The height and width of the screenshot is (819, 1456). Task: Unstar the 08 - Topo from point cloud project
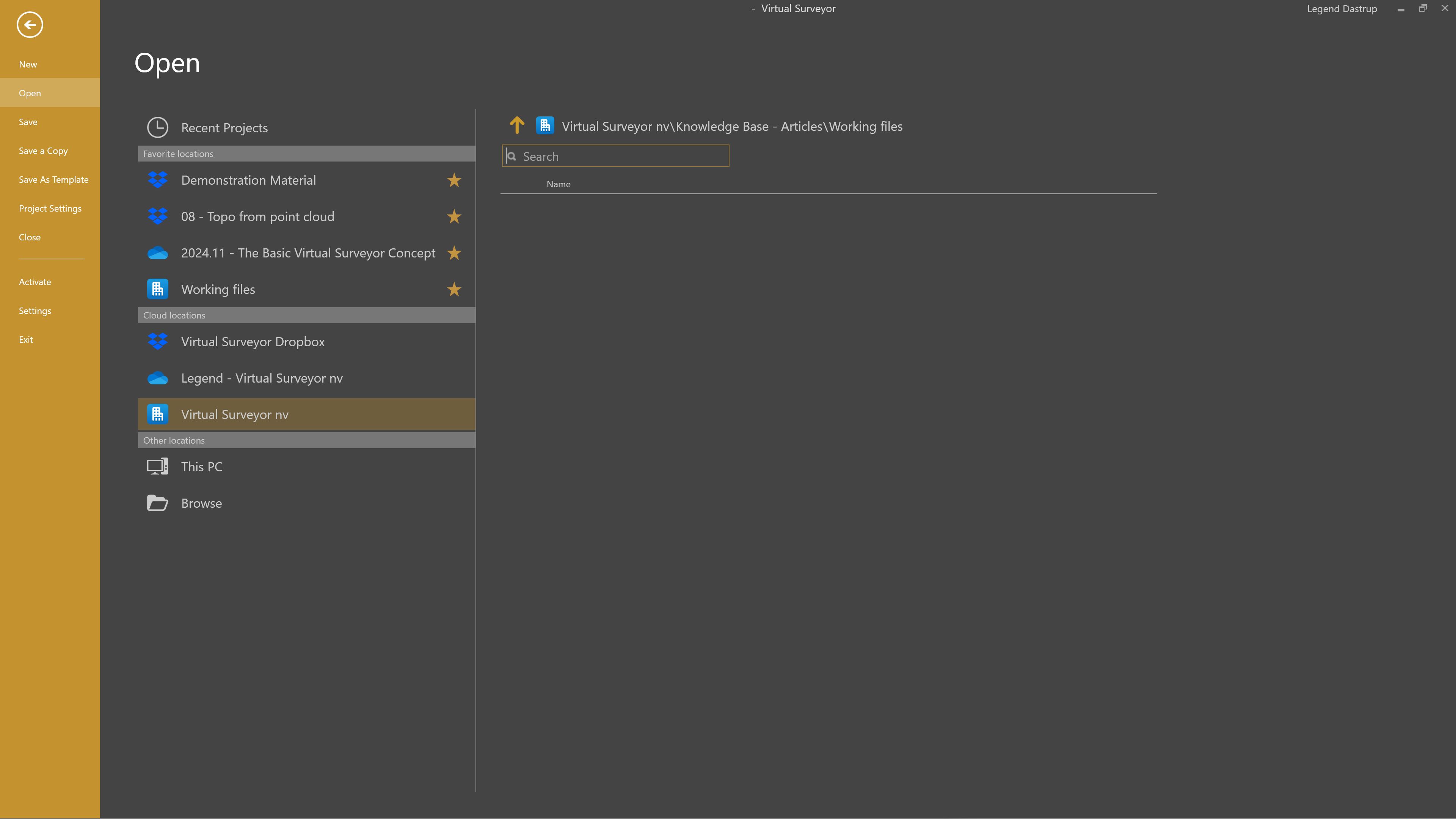click(454, 217)
